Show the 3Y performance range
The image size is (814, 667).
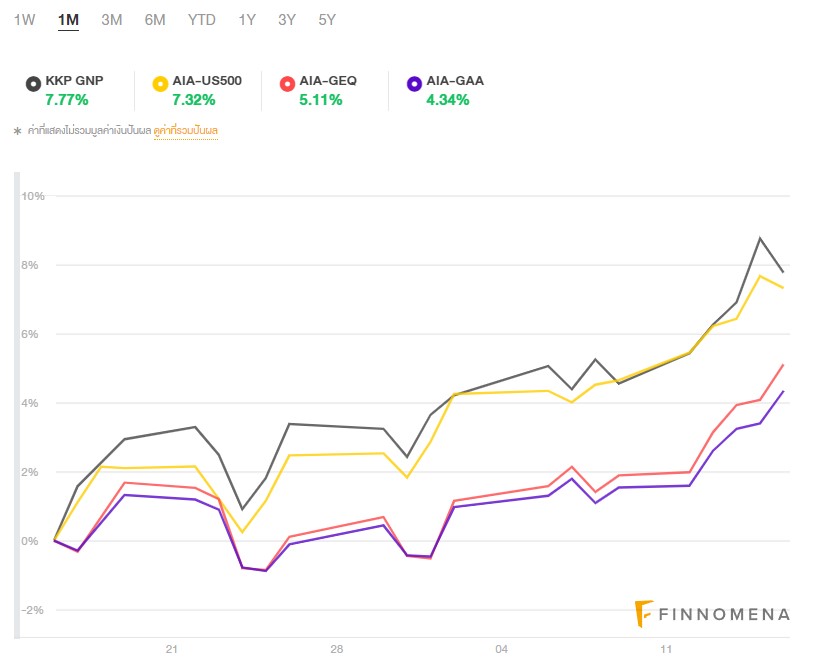pos(287,20)
